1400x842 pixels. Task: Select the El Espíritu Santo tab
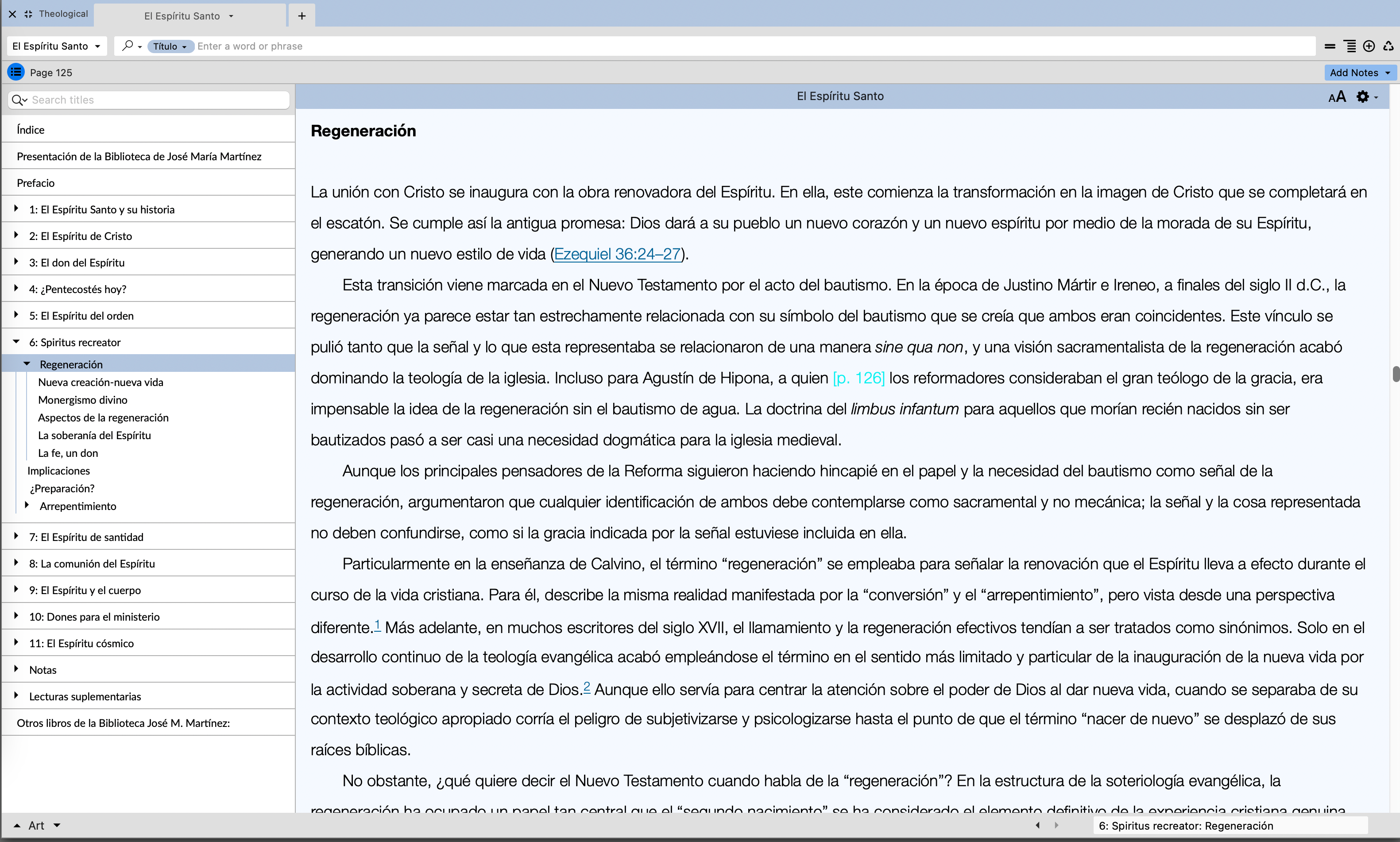pyautogui.click(x=182, y=16)
